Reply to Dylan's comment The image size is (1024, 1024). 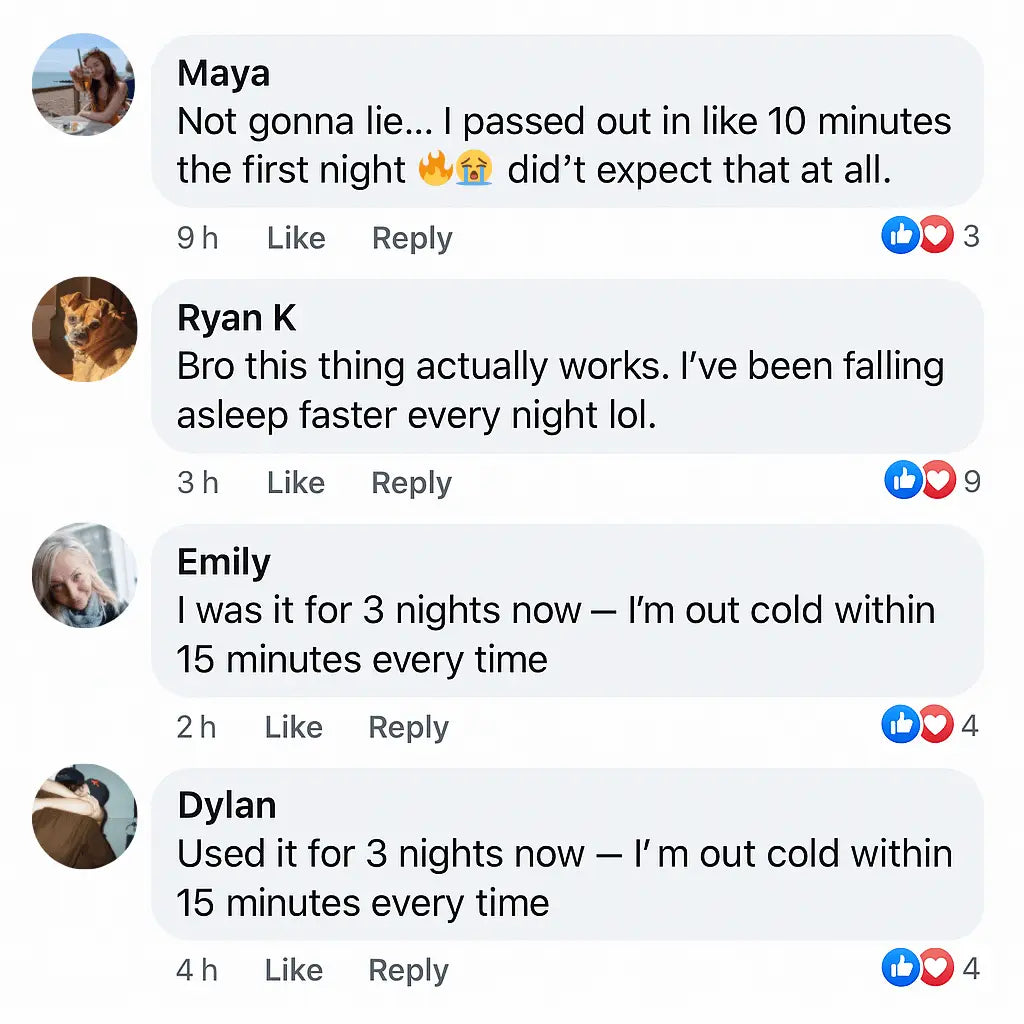pos(408,970)
